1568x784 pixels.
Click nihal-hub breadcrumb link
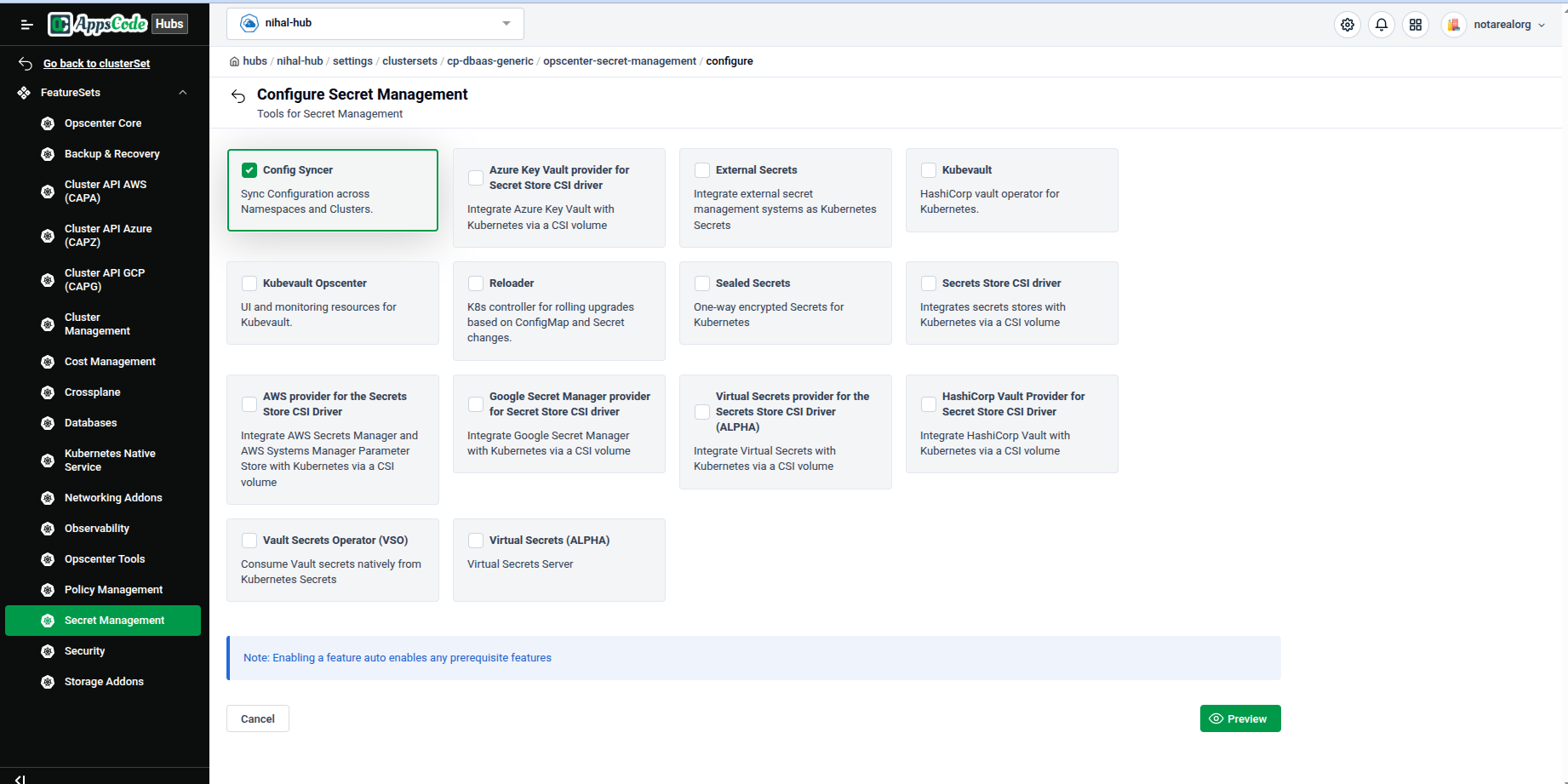[x=300, y=61]
